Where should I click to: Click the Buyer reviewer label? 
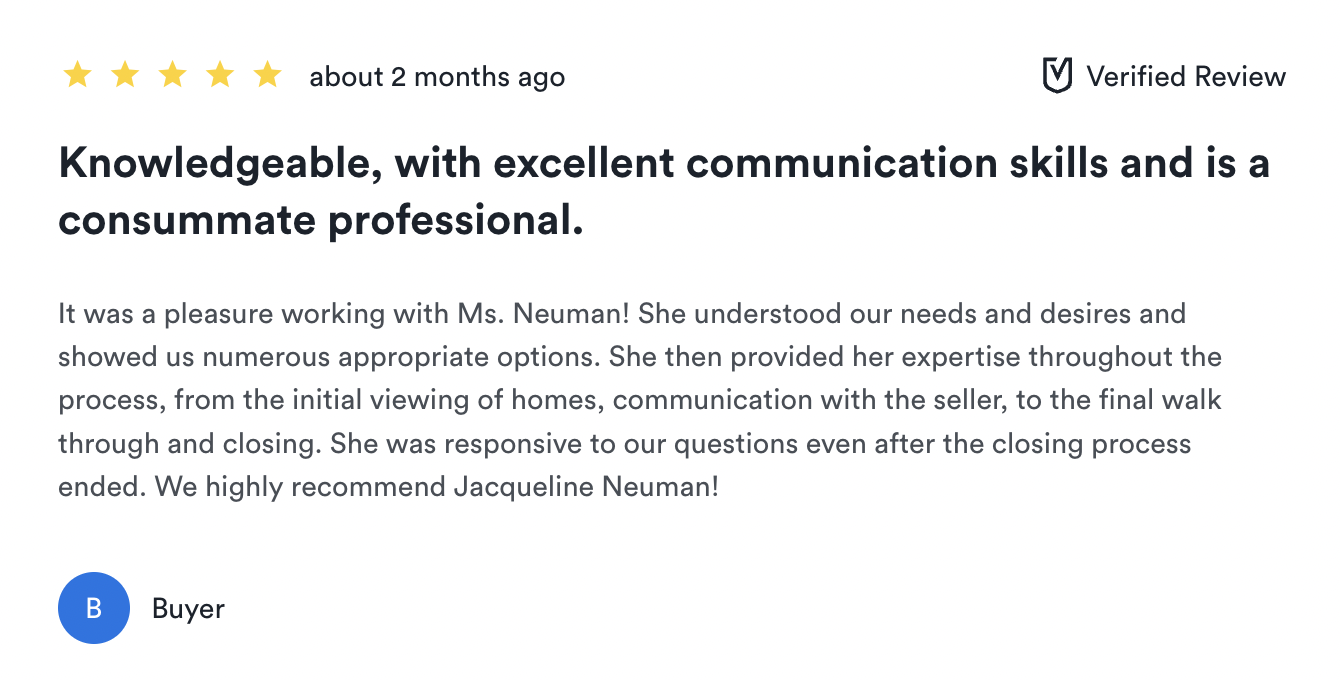coord(188,609)
